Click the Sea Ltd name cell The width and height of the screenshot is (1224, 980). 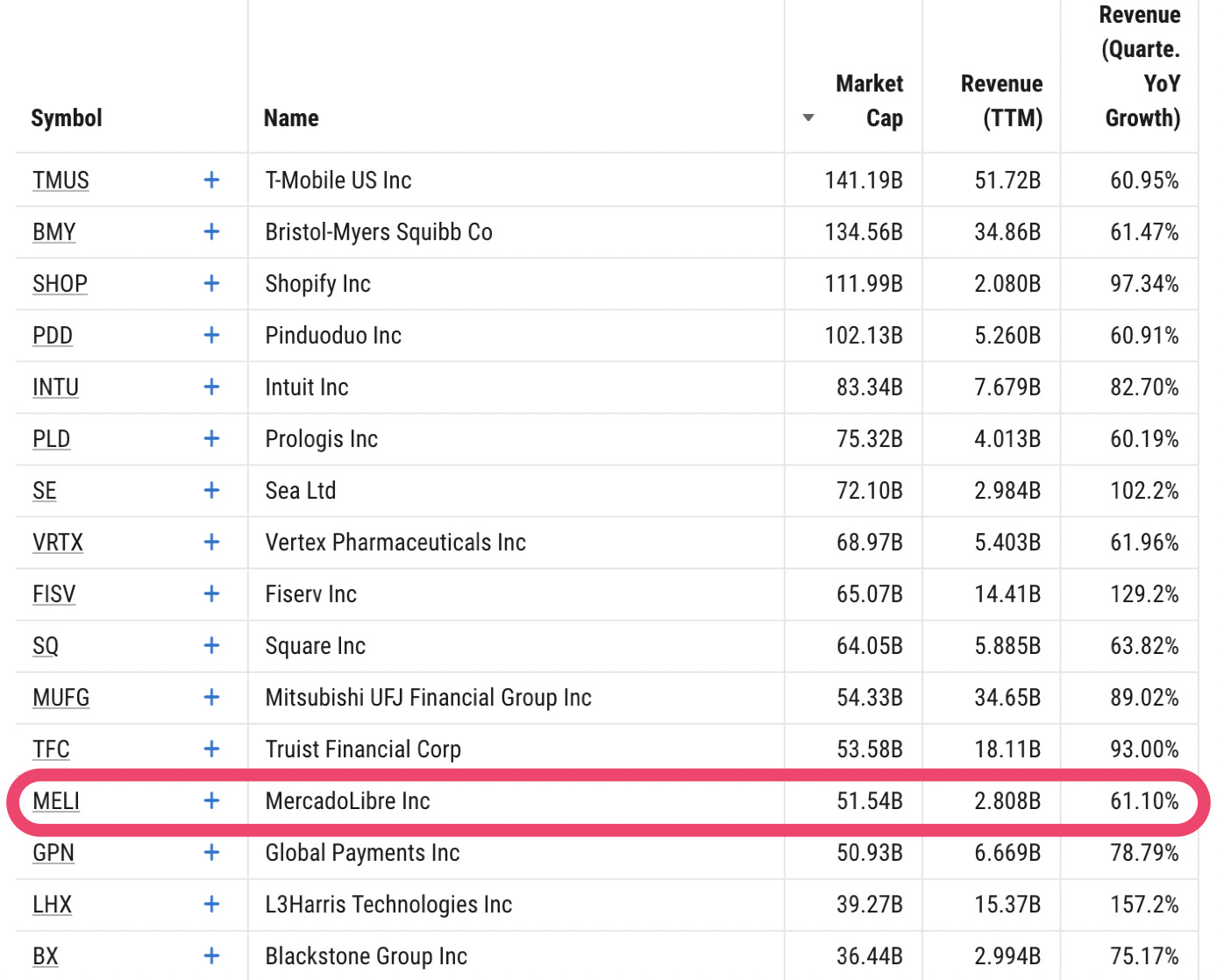coord(301,491)
